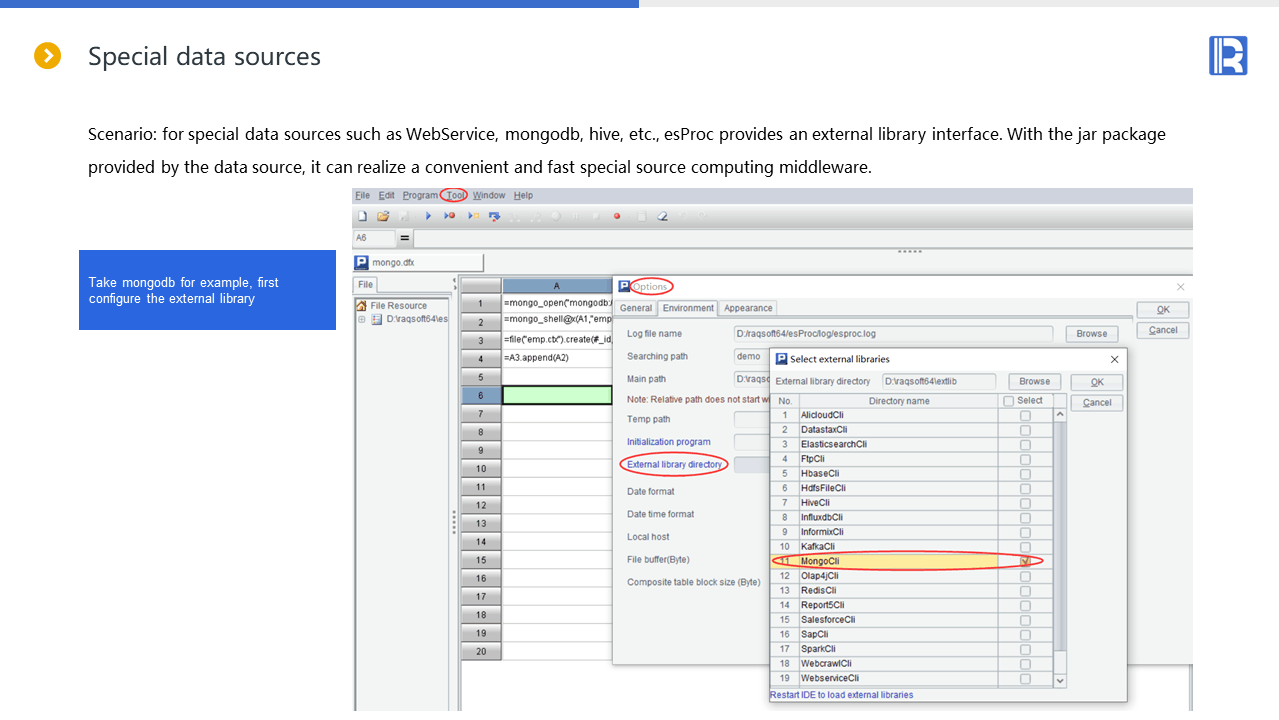The height and width of the screenshot is (720, 1279).
Task: Toggle the MongoCli library checkbox
Action: tap(1025, 561)
